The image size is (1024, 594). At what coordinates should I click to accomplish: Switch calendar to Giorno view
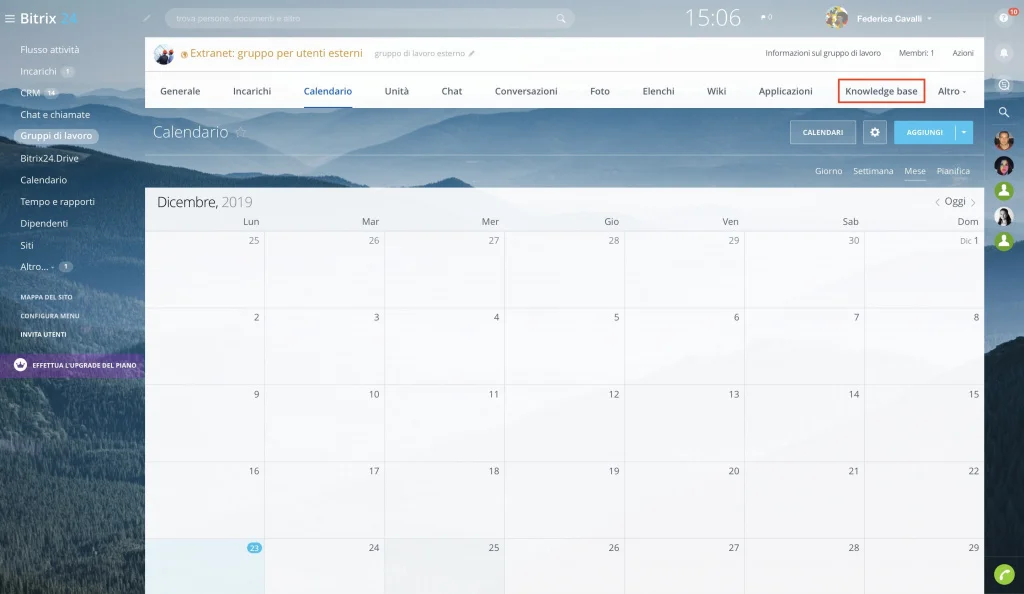828,171
